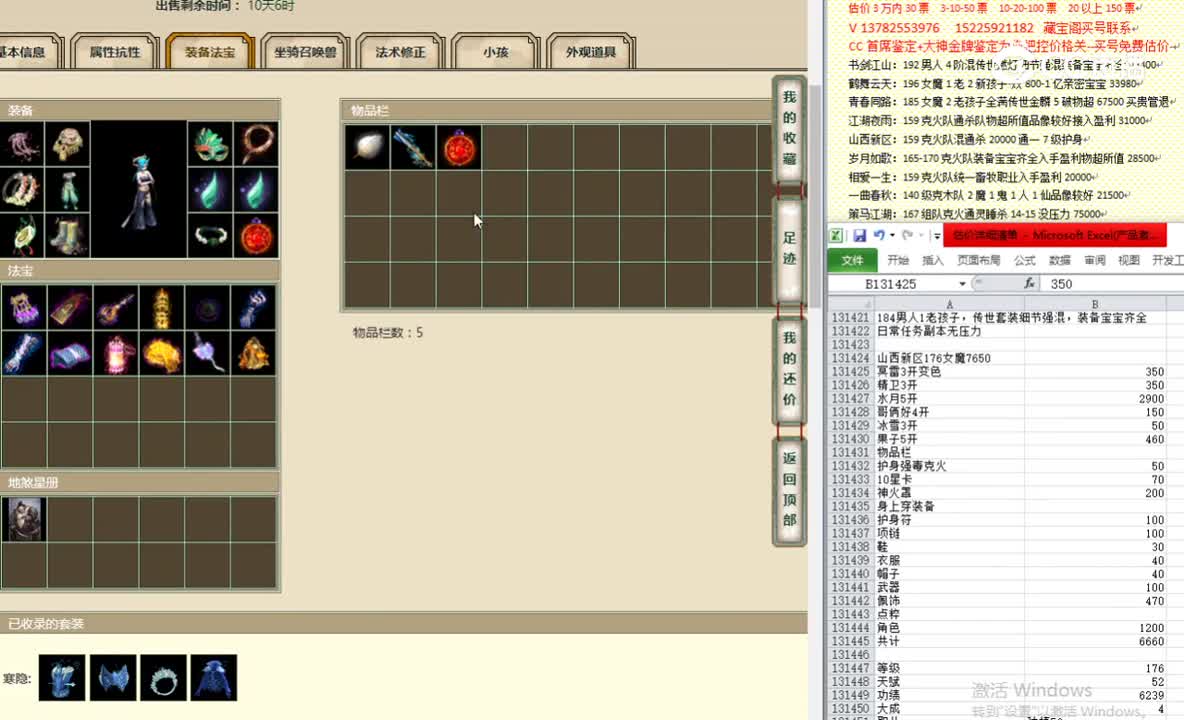The height and width of the screenshot is (720, 1184).
Task: Open the quick access toolbar customize dropdown
Action: (x=936, y=235)
